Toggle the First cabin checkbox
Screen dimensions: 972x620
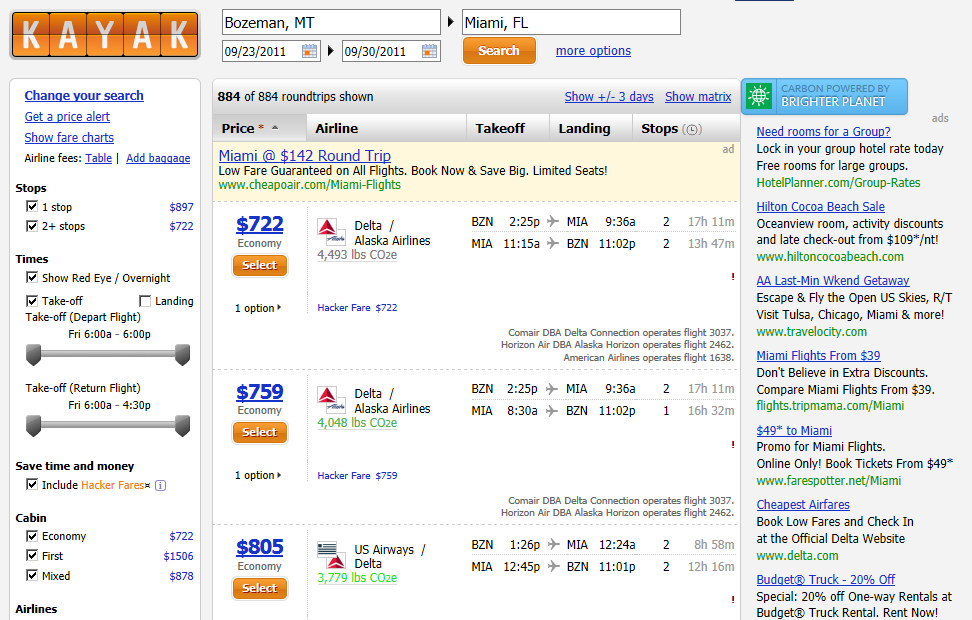point(32,555)
